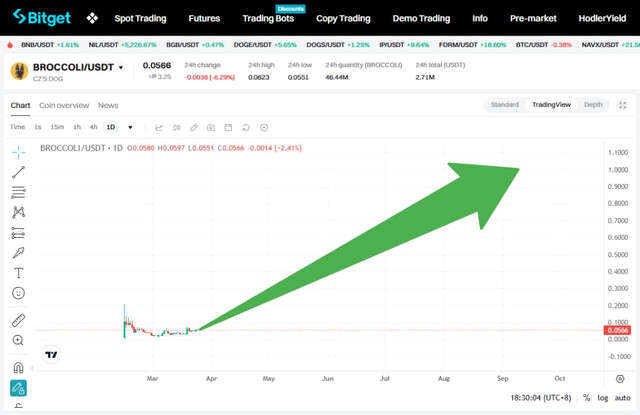The width and height of the screenshot is (640, 415).
Task: Open price scale settings gear icon
Action: pyautogui.click(x=620, y=379)
